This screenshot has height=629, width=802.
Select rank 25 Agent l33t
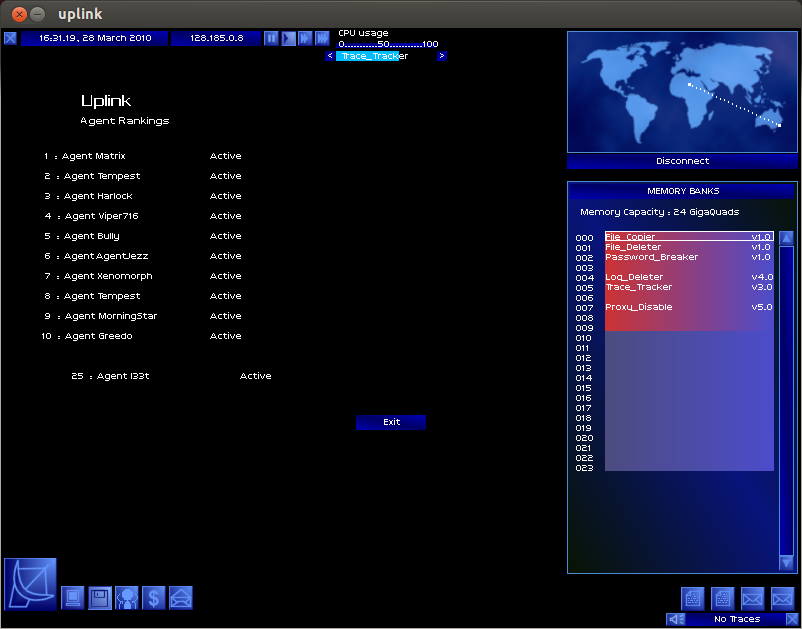tap(110, 376)
